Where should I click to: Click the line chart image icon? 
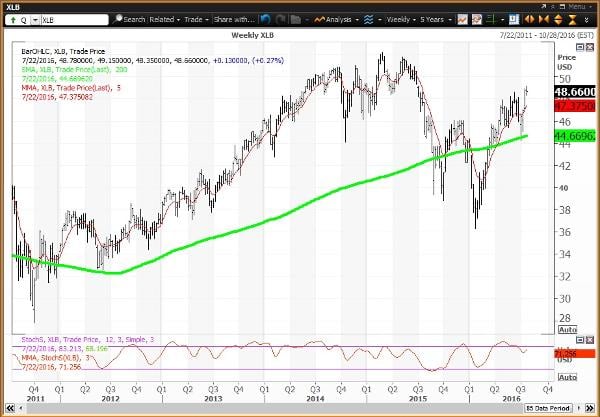click(x=462, y=20)
